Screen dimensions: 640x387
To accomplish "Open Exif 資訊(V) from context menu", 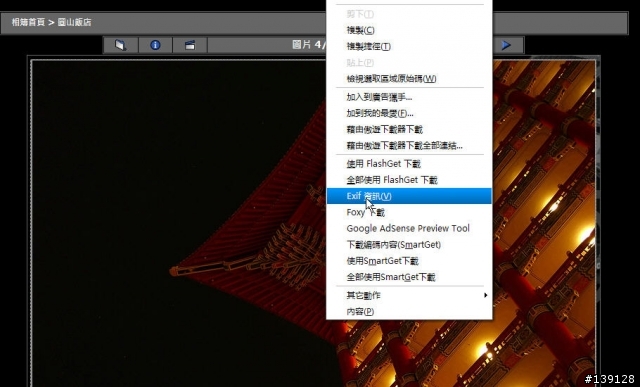I will coord(409,196).
